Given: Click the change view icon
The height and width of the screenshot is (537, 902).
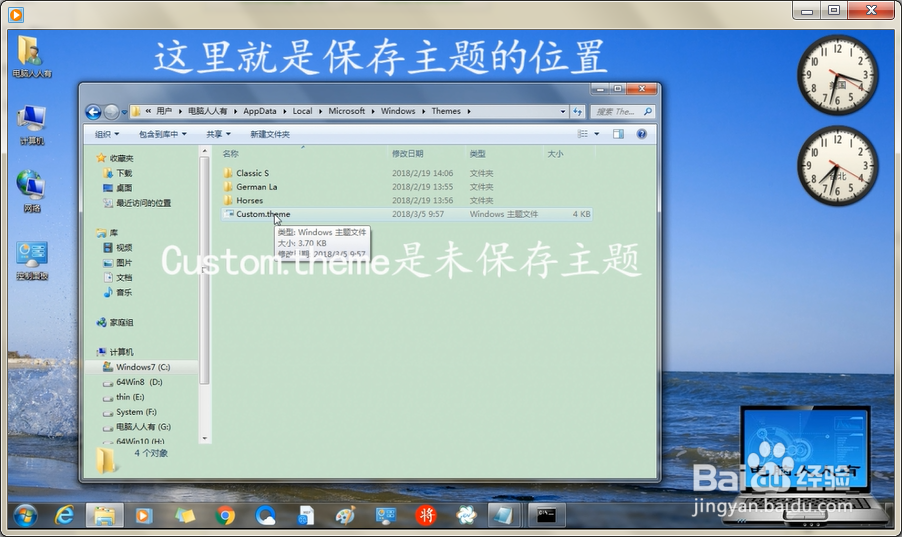Looking at the screenshot, I should pyautogui.click(x=583, y=134).
